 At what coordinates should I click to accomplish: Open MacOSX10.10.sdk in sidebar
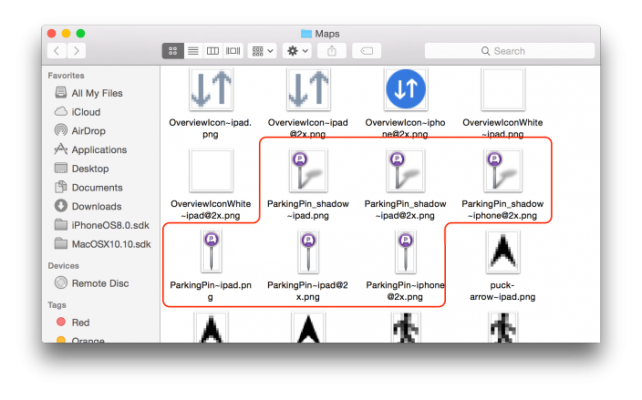110,244
